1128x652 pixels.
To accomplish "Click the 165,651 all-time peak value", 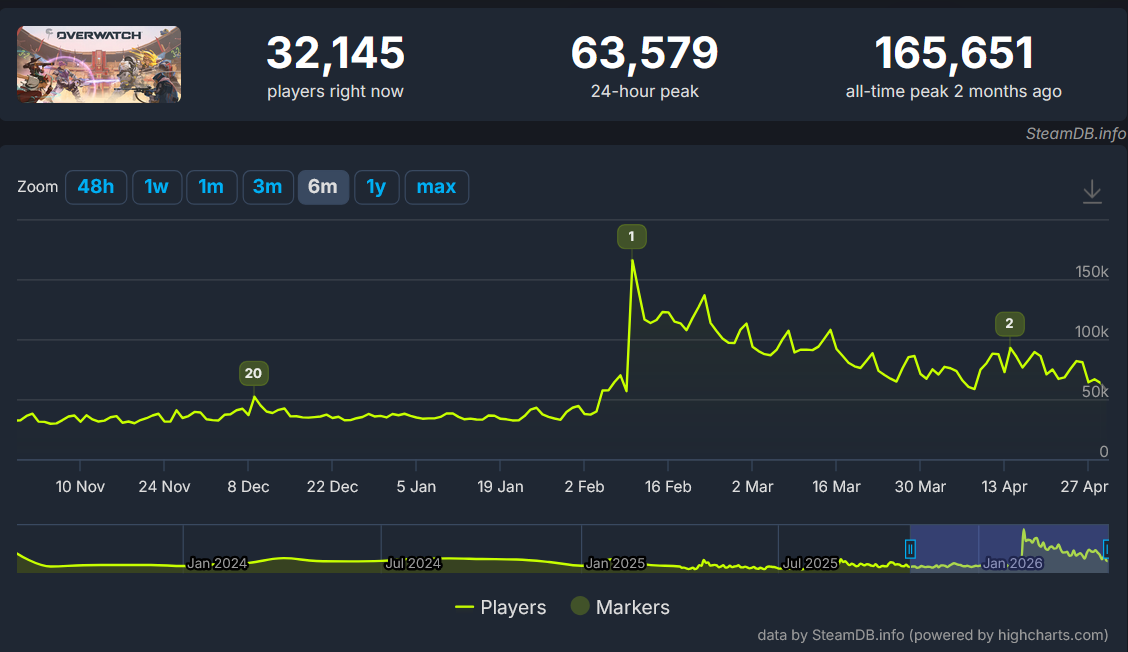I will pos(954,53).
